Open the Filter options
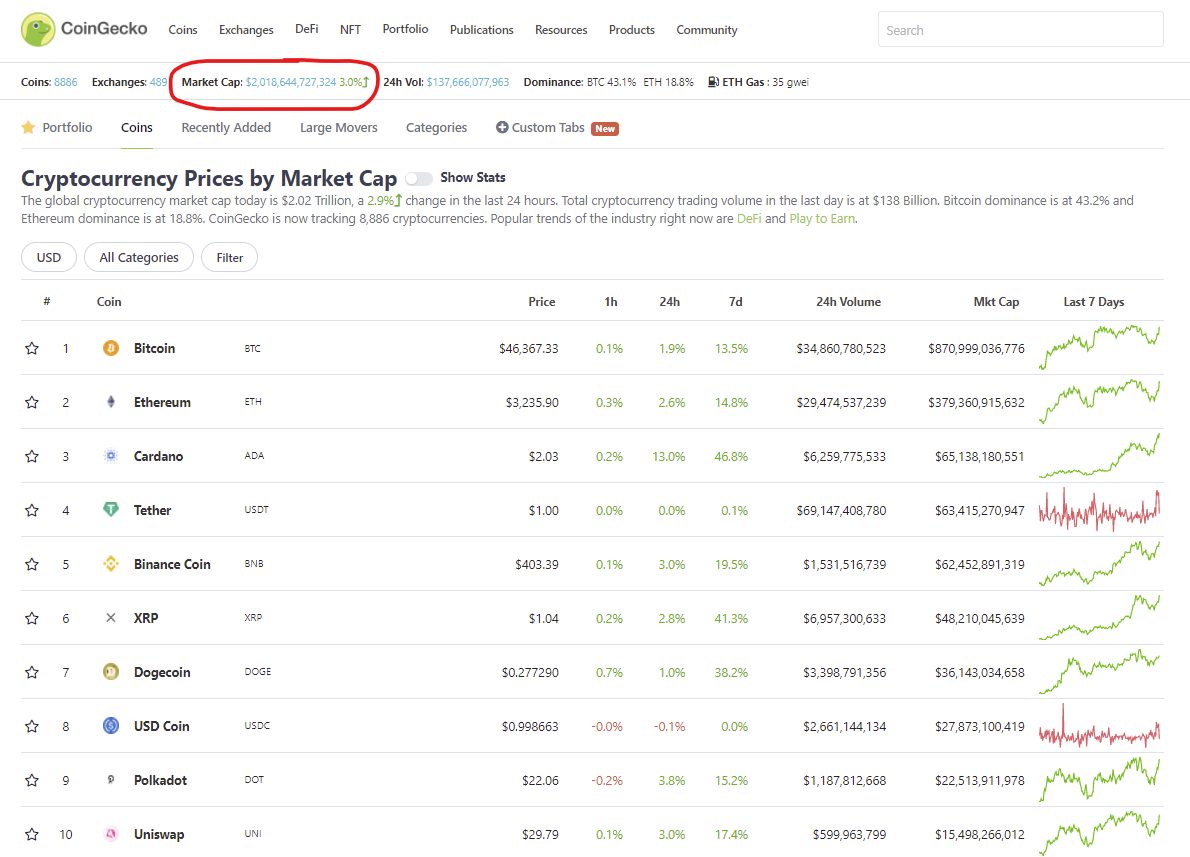Viewport: 1190px width, 857px height. pyautogui.click(x=230, y=257)
